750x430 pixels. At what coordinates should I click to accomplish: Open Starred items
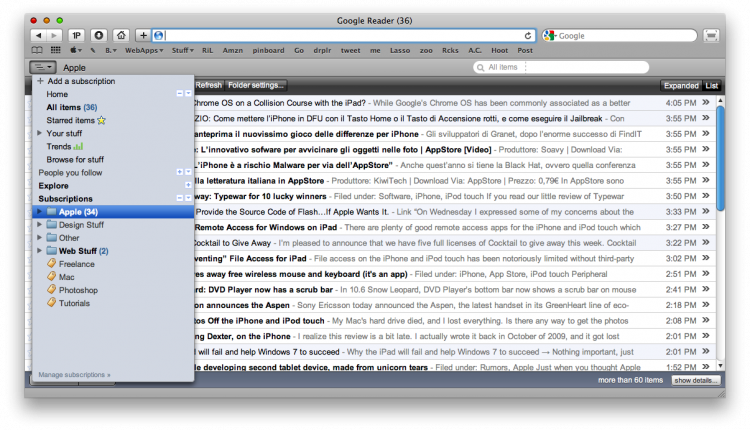pos(70,120)
